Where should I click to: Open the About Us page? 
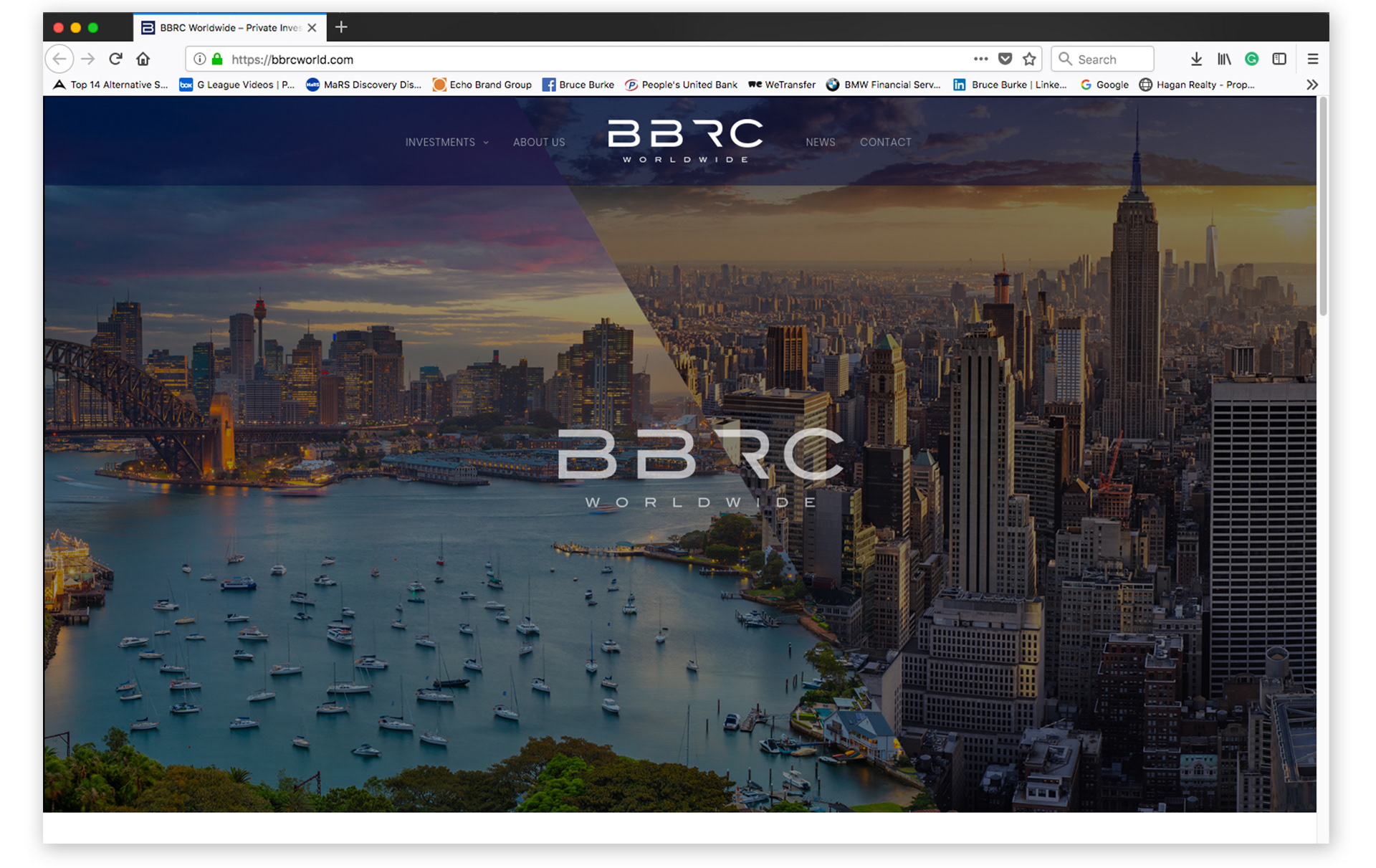tap(538, 142)
